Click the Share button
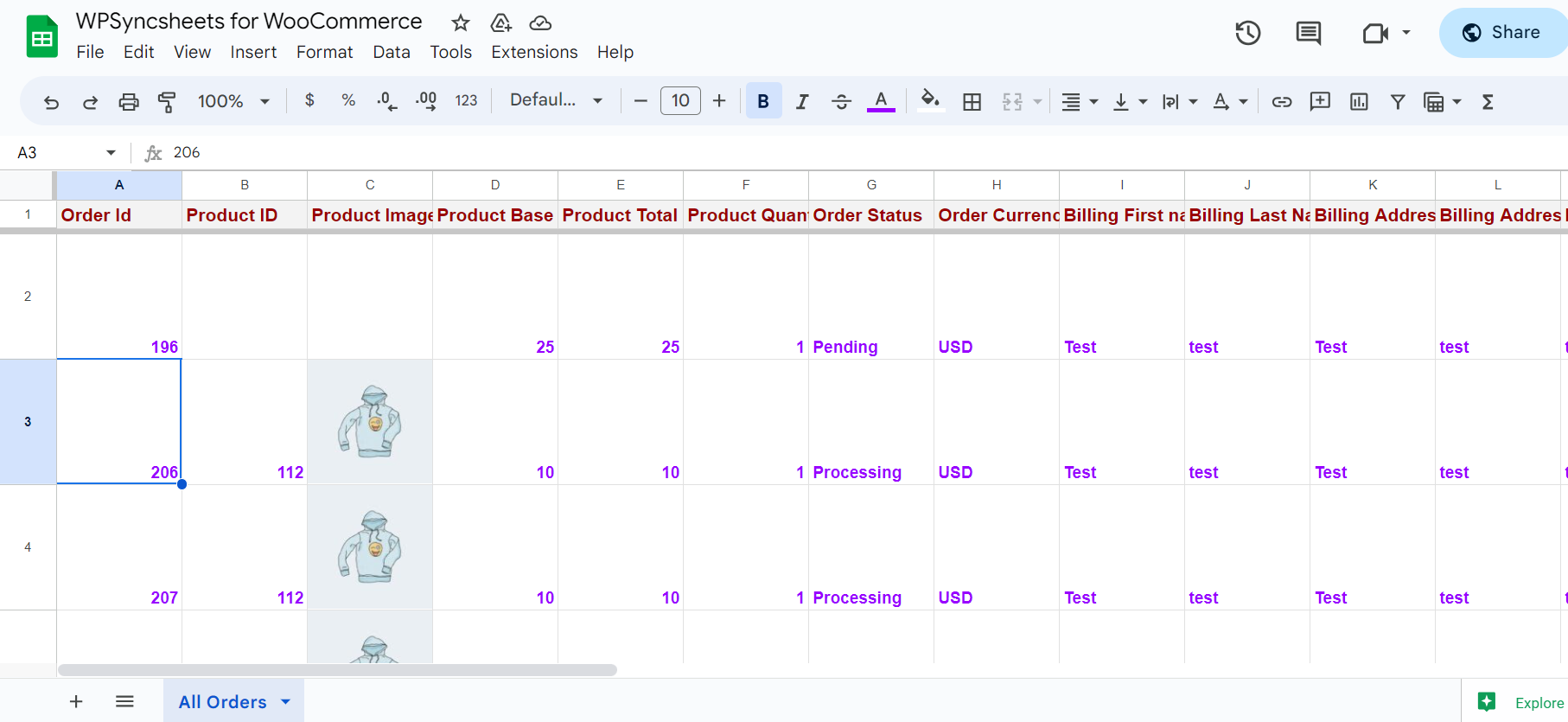The height and width of the screenshot is (722, 1568). point(1502,33)
